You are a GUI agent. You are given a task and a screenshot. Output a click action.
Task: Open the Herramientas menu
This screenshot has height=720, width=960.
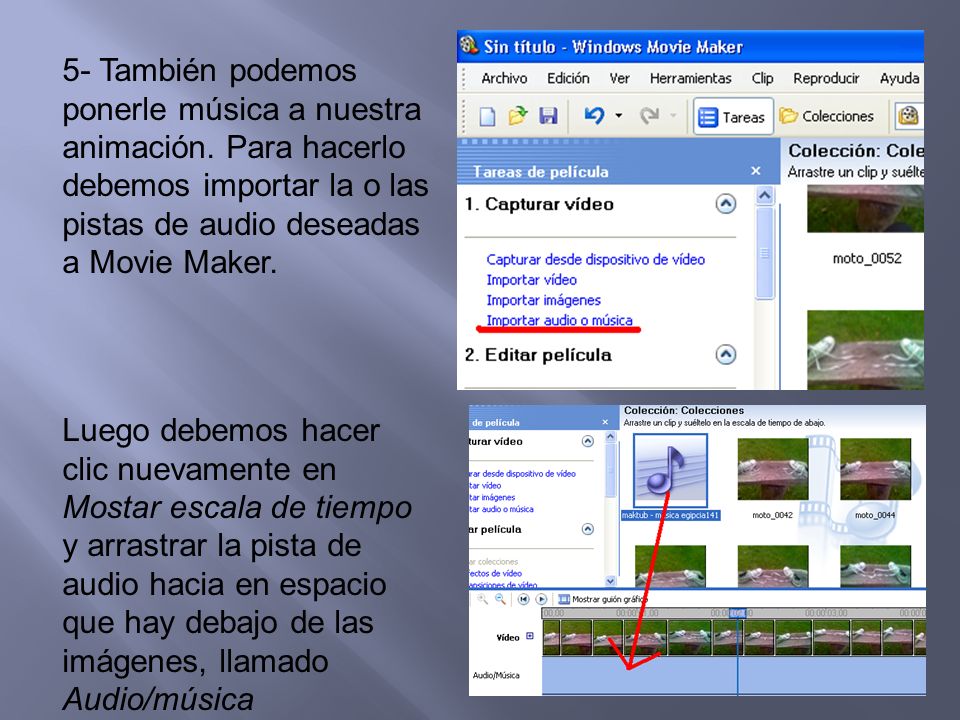(x=691, y=78)
